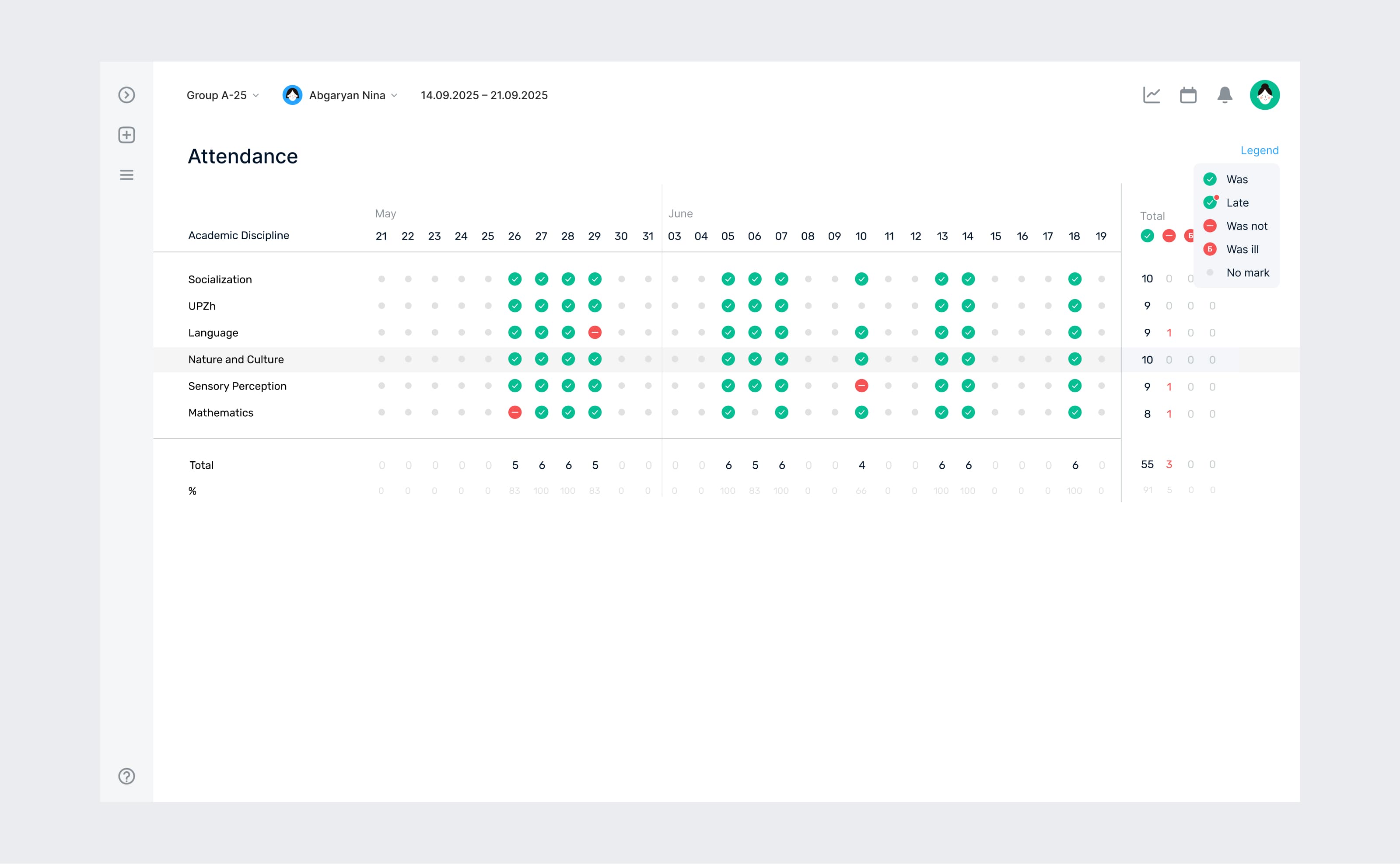This screenshot has height=864, width=1400.
Task: Open the calendar icon
Action: [x=1189, y=95]
